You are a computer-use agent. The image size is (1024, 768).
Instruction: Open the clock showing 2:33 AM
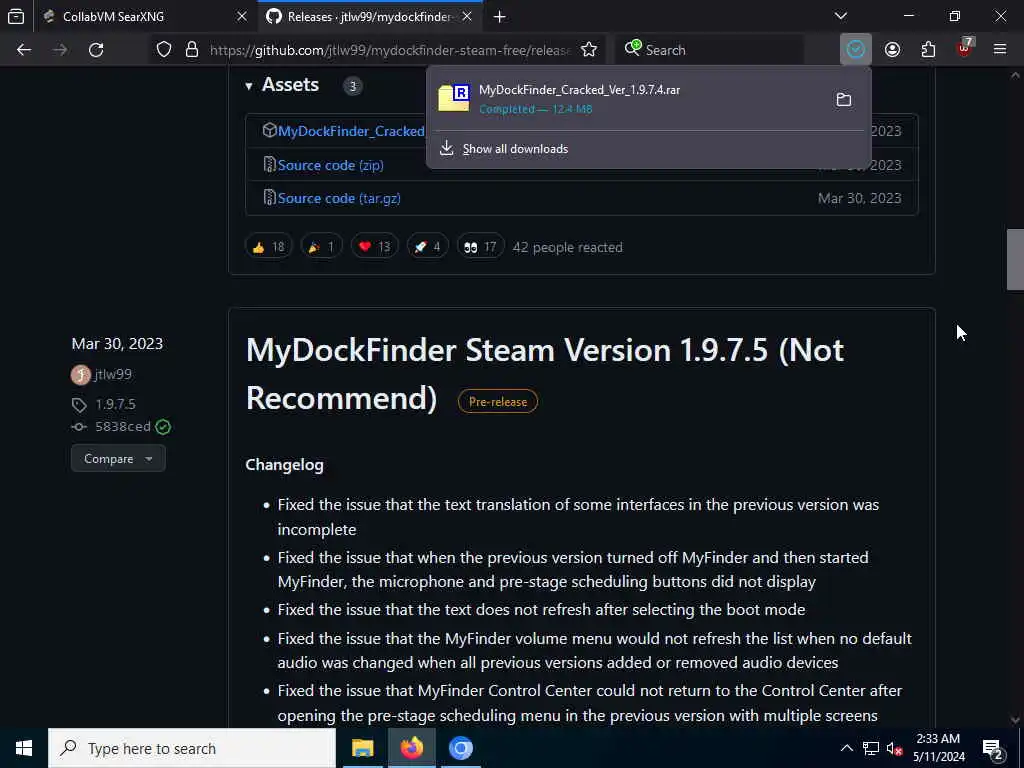(938, 748)
